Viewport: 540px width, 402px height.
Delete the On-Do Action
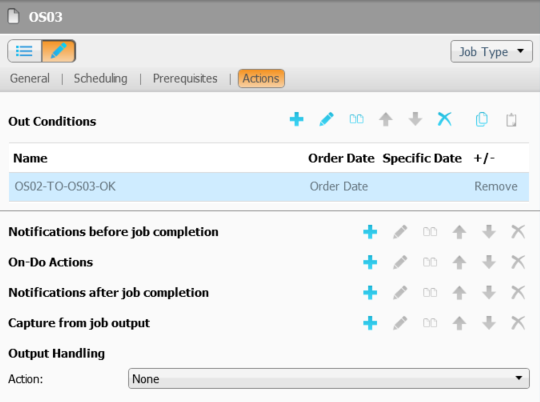click(x=518, y=262)
